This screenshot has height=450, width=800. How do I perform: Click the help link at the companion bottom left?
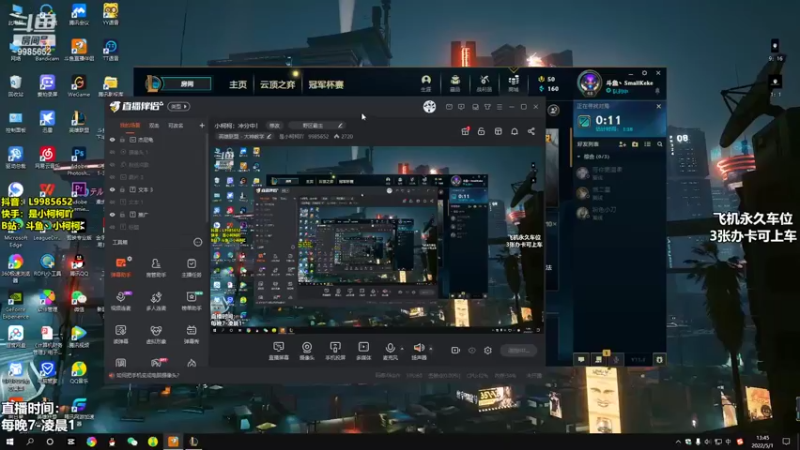point(147,375)
